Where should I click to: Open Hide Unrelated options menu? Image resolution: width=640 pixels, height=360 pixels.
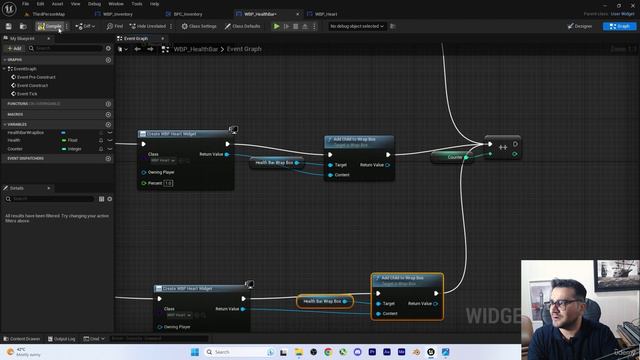click(x=171, y=26)
